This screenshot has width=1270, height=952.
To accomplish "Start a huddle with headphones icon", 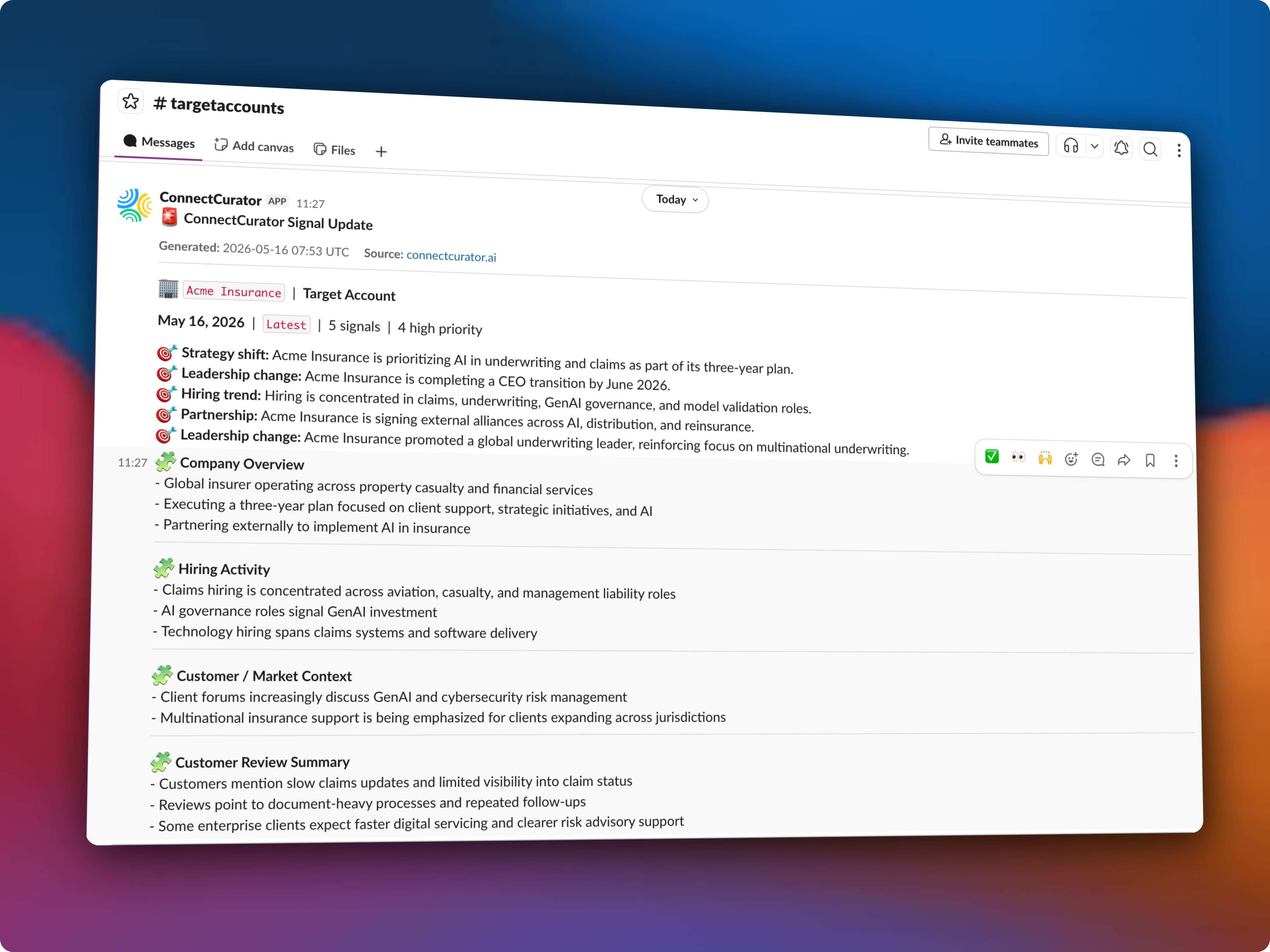I will pos(1071,146).
